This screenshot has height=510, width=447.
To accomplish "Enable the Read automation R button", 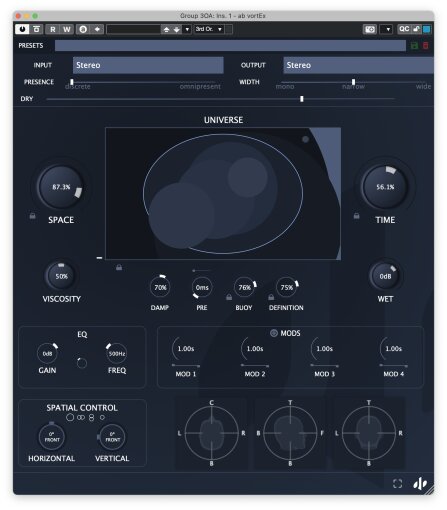I will point(53,29).
